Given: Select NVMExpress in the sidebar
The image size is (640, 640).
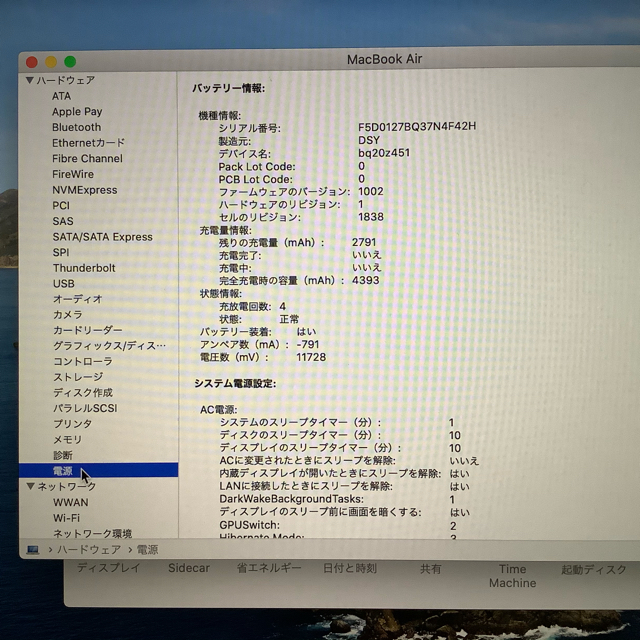Looking at the screenshot, I should coord(84,190).
